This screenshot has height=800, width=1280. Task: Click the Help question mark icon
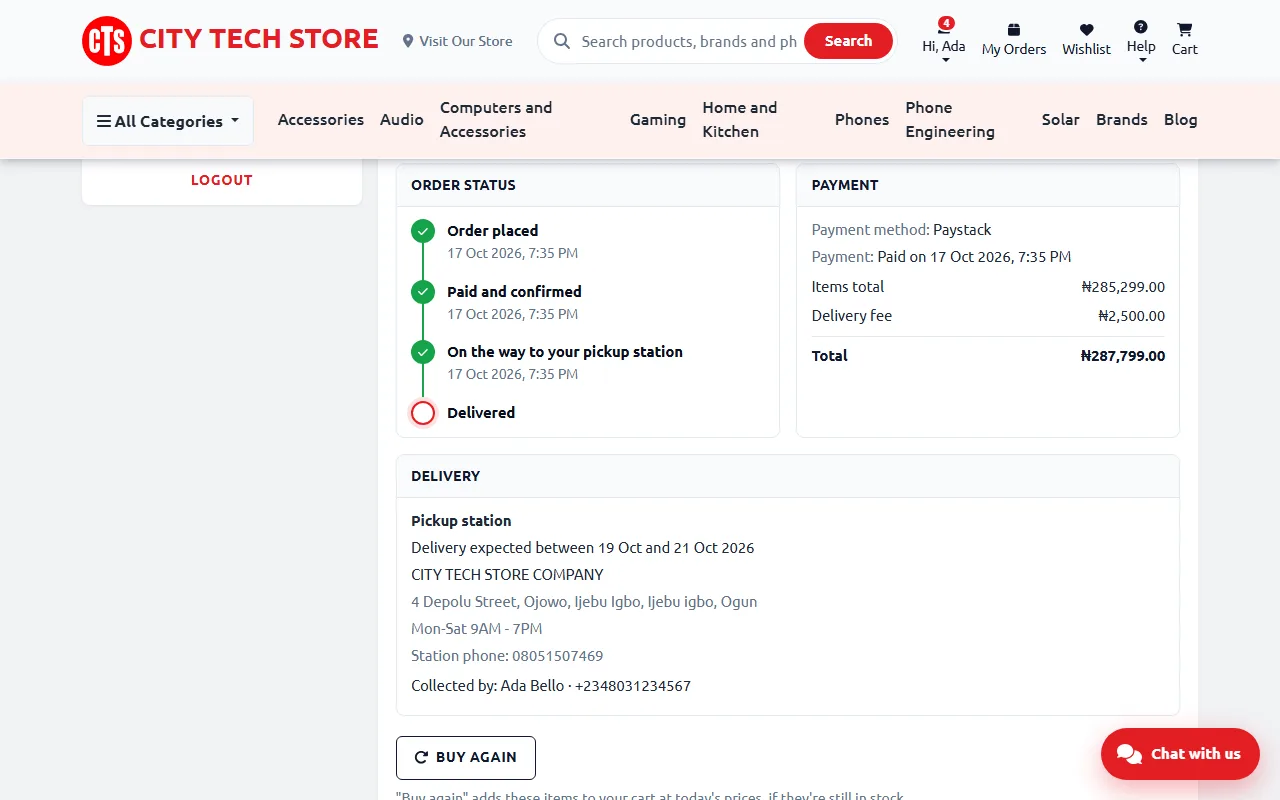(x=1141, y=27)
